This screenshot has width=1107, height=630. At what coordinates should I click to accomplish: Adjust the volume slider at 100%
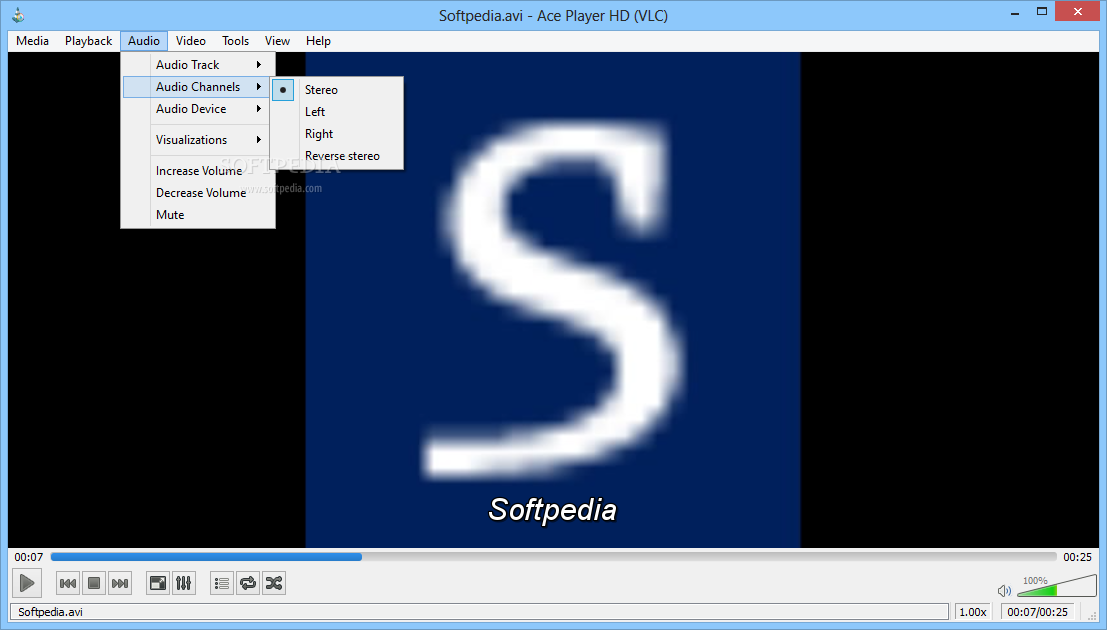point(1058,586)
